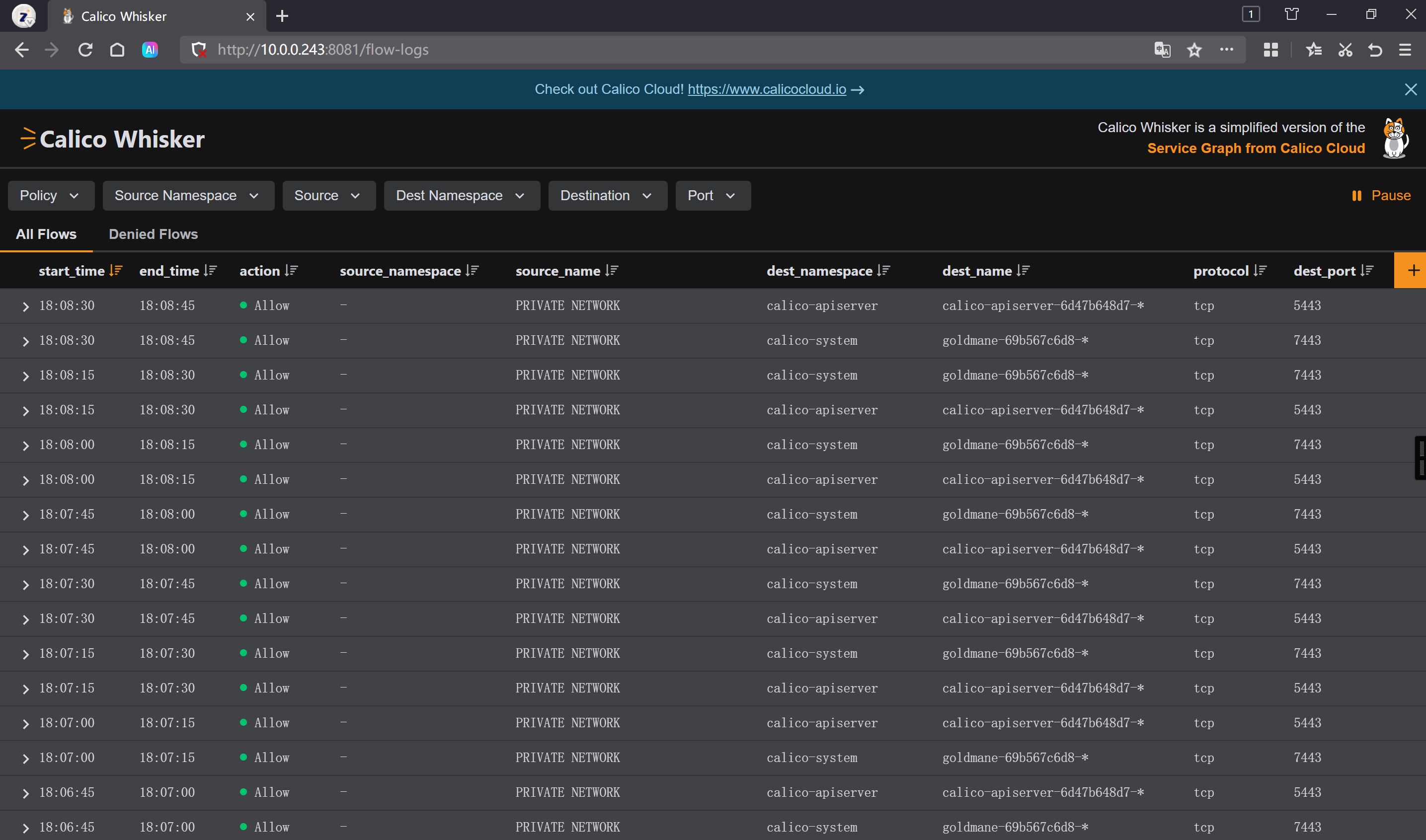Reload the flow-logs page

point(85,50)
